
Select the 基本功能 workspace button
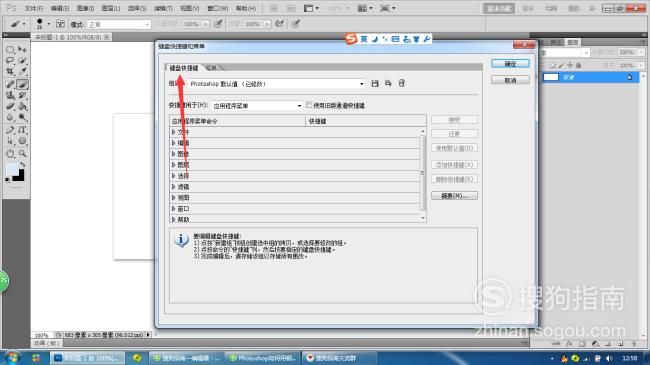click(499, 8)
